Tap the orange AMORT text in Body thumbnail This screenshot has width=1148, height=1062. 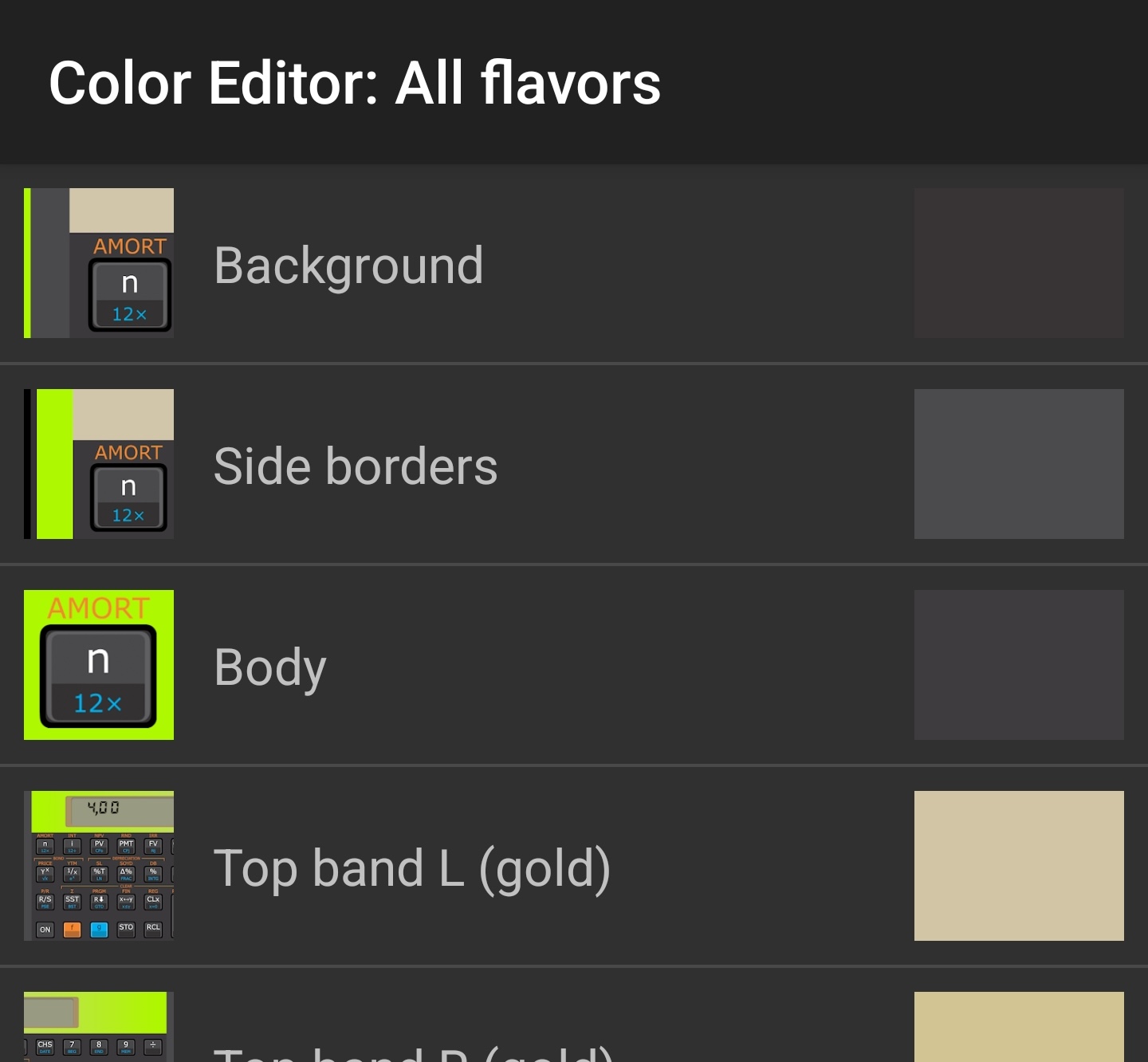[99, 608]
